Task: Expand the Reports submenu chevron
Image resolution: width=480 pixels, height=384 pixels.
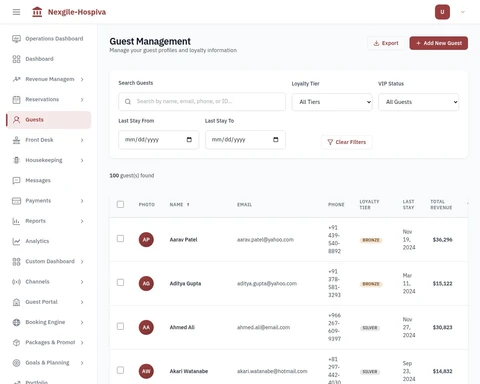Action: tap(82, 221)
